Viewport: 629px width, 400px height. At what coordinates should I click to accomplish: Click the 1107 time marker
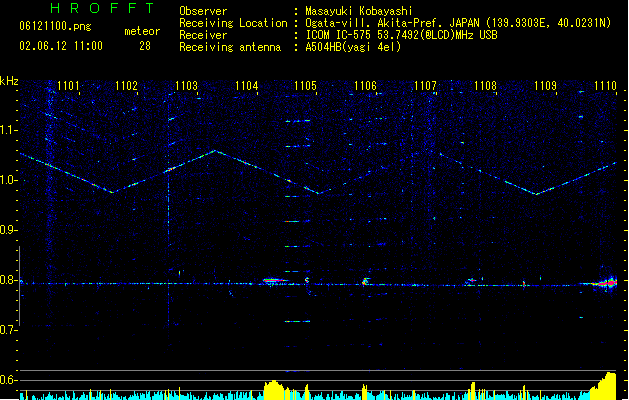(425, 86)
